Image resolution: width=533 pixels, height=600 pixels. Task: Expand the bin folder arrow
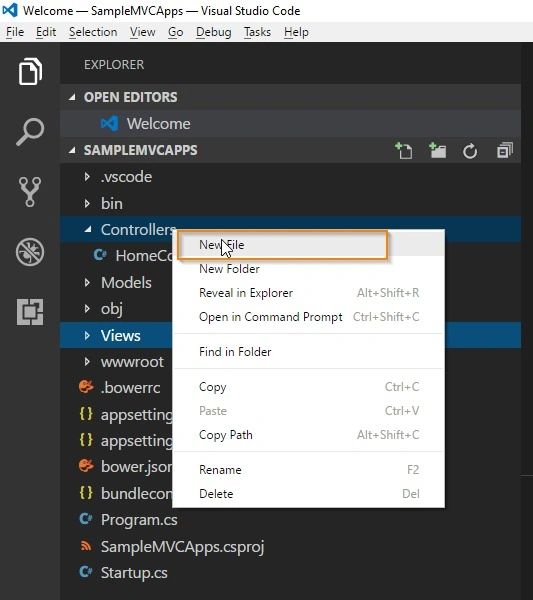pyautogui.click(x=87, y=203)
